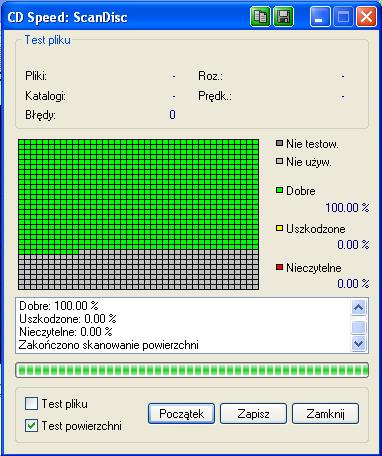Close the CD Speed ScanDisc window
The width and height of the screenshot is (382, 456).
tap(366, 17)
